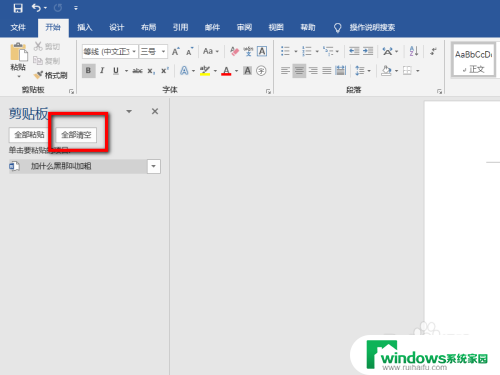Click the Redo icon

tap(58, 8)
